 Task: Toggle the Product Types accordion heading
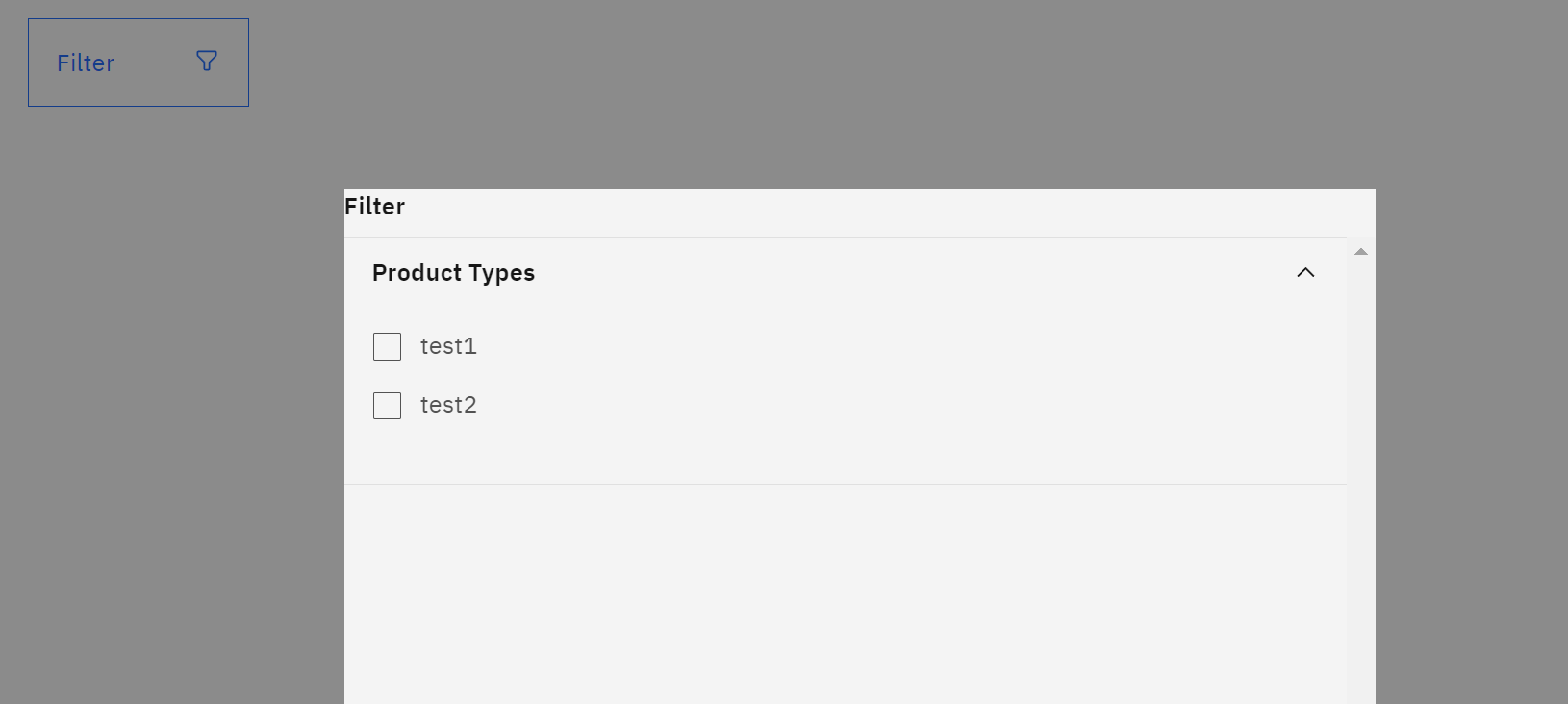(453, 273)
